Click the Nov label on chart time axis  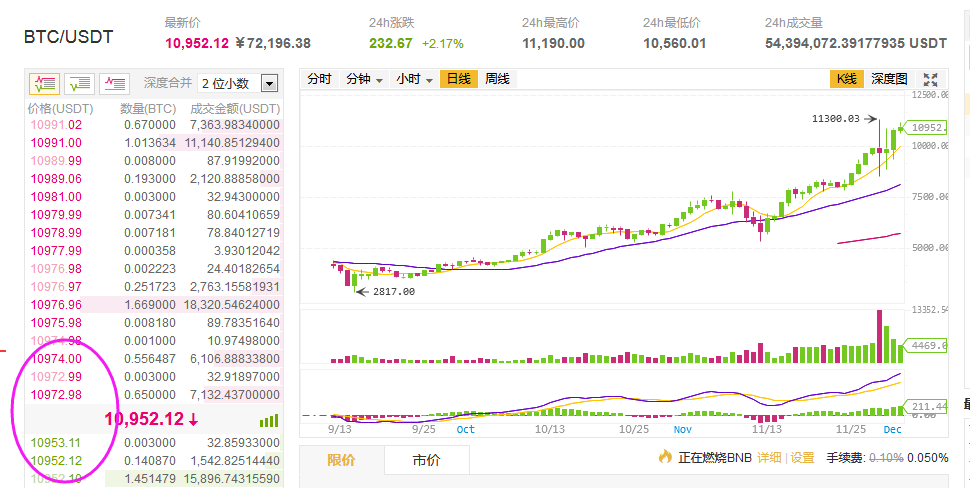(x=683, y=429)
